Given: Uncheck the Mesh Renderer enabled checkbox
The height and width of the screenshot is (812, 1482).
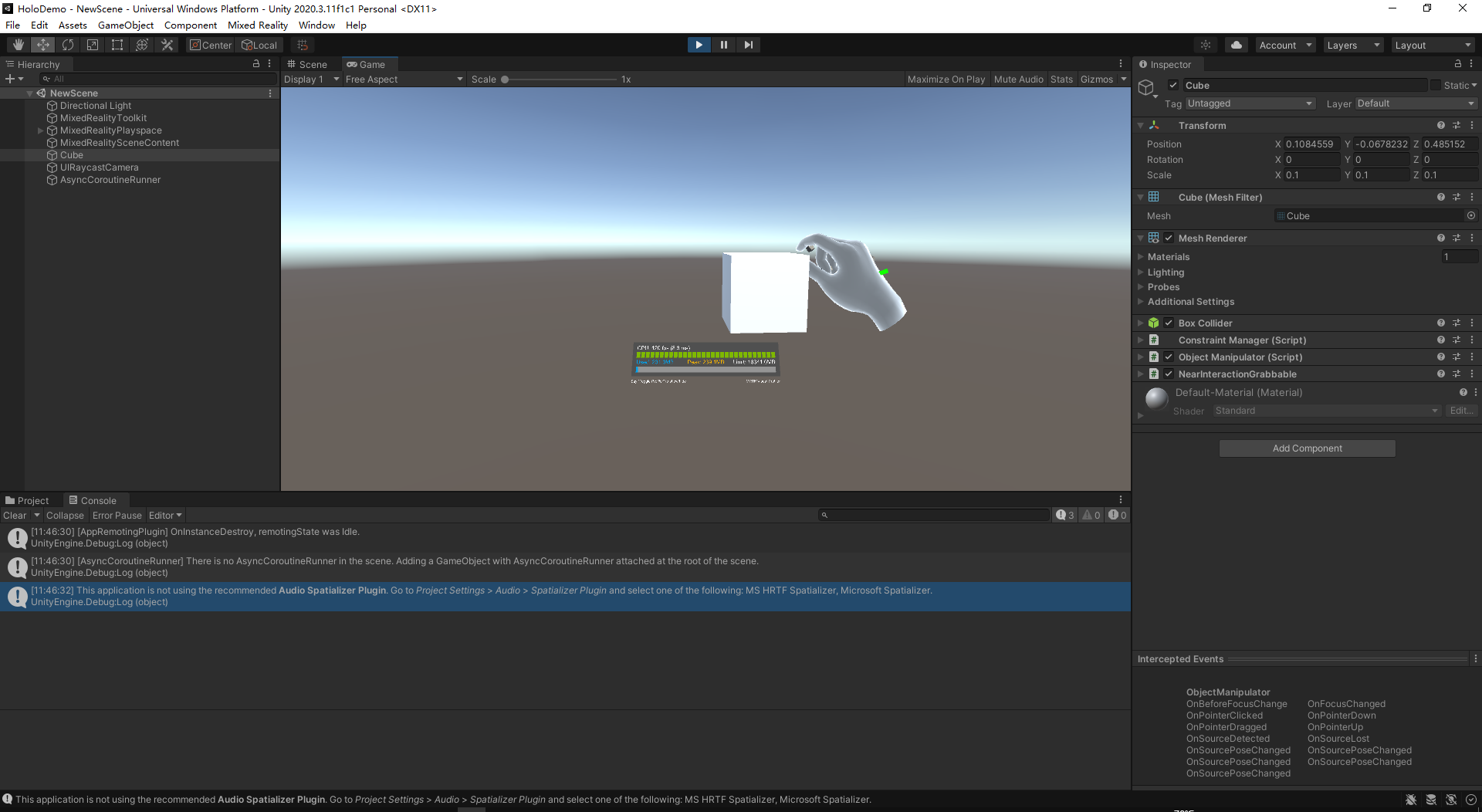Looking at the screenshot, I should (1169, 238).
